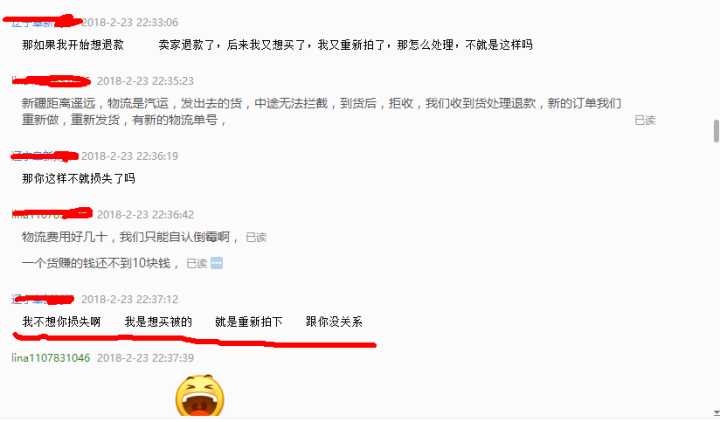This screenshot has width=720, height=422.
Task: Click the laughing emoji sticker
Action: pyautogui.click(x=200, y=395)
